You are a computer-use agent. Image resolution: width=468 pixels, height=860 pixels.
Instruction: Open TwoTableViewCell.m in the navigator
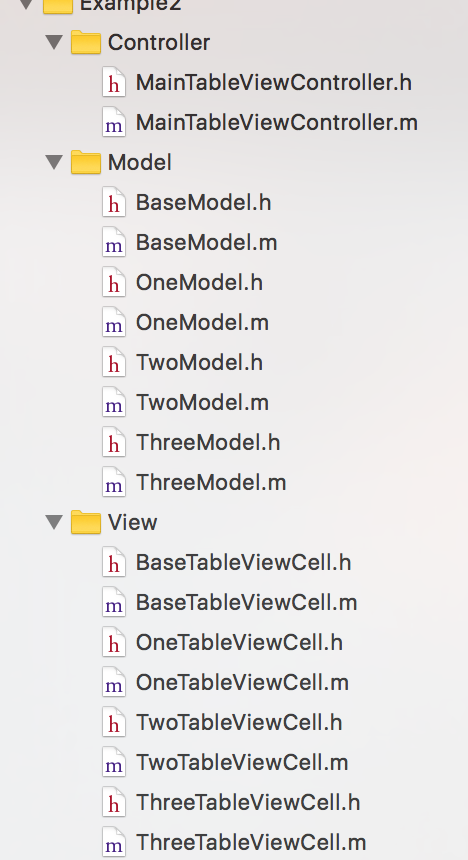pos(242,763)
